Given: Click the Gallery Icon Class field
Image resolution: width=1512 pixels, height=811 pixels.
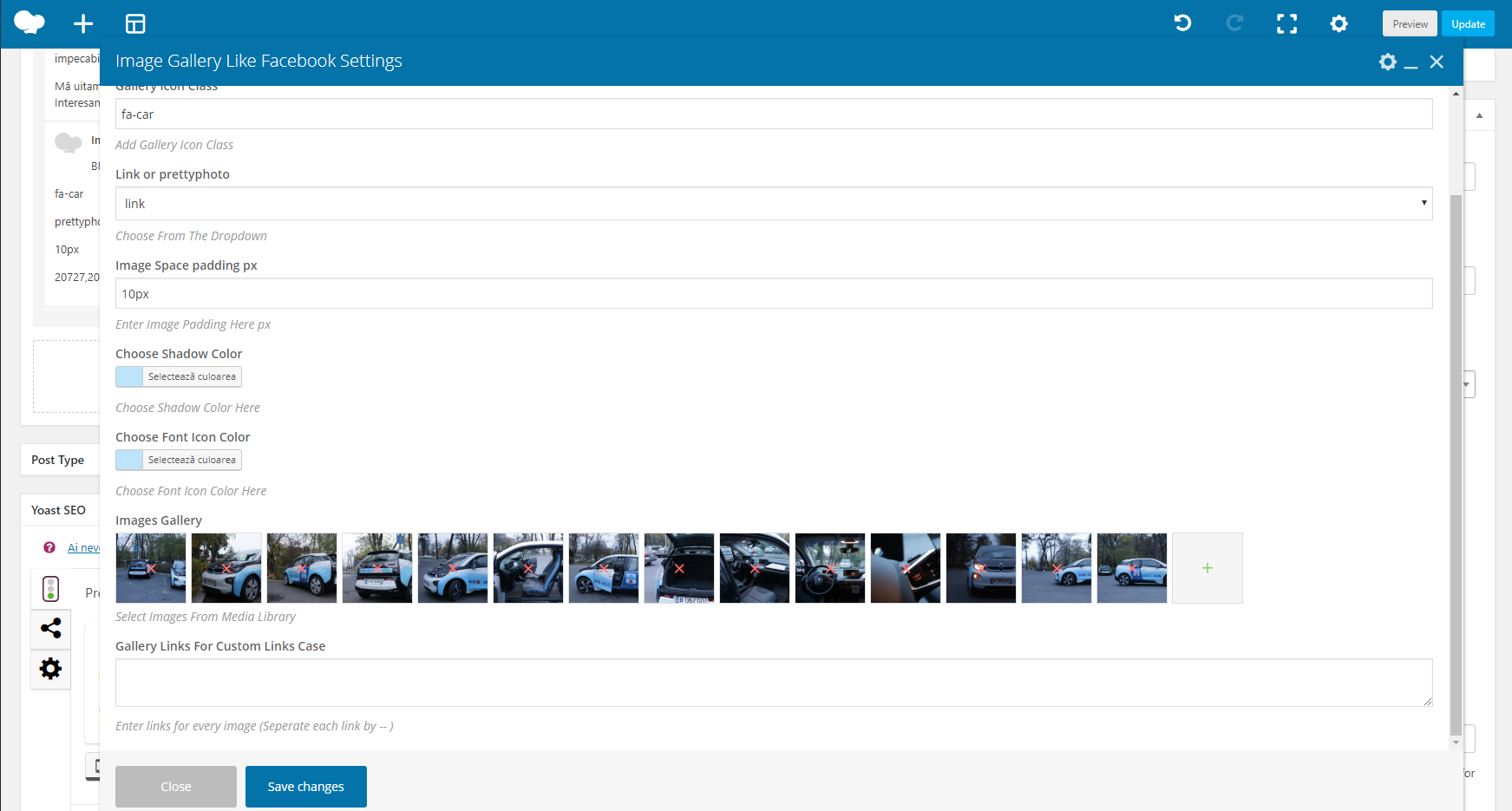Looking at the screenshot, I should coord(774,114).
